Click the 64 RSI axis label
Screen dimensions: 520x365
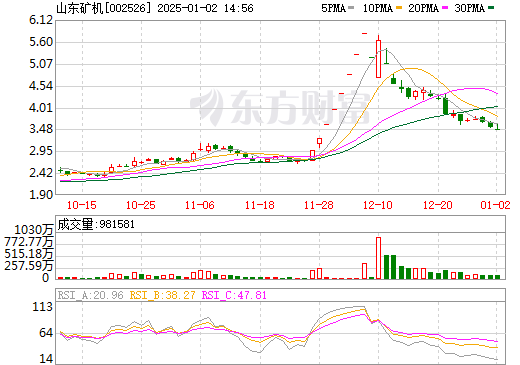pos(47,333)
